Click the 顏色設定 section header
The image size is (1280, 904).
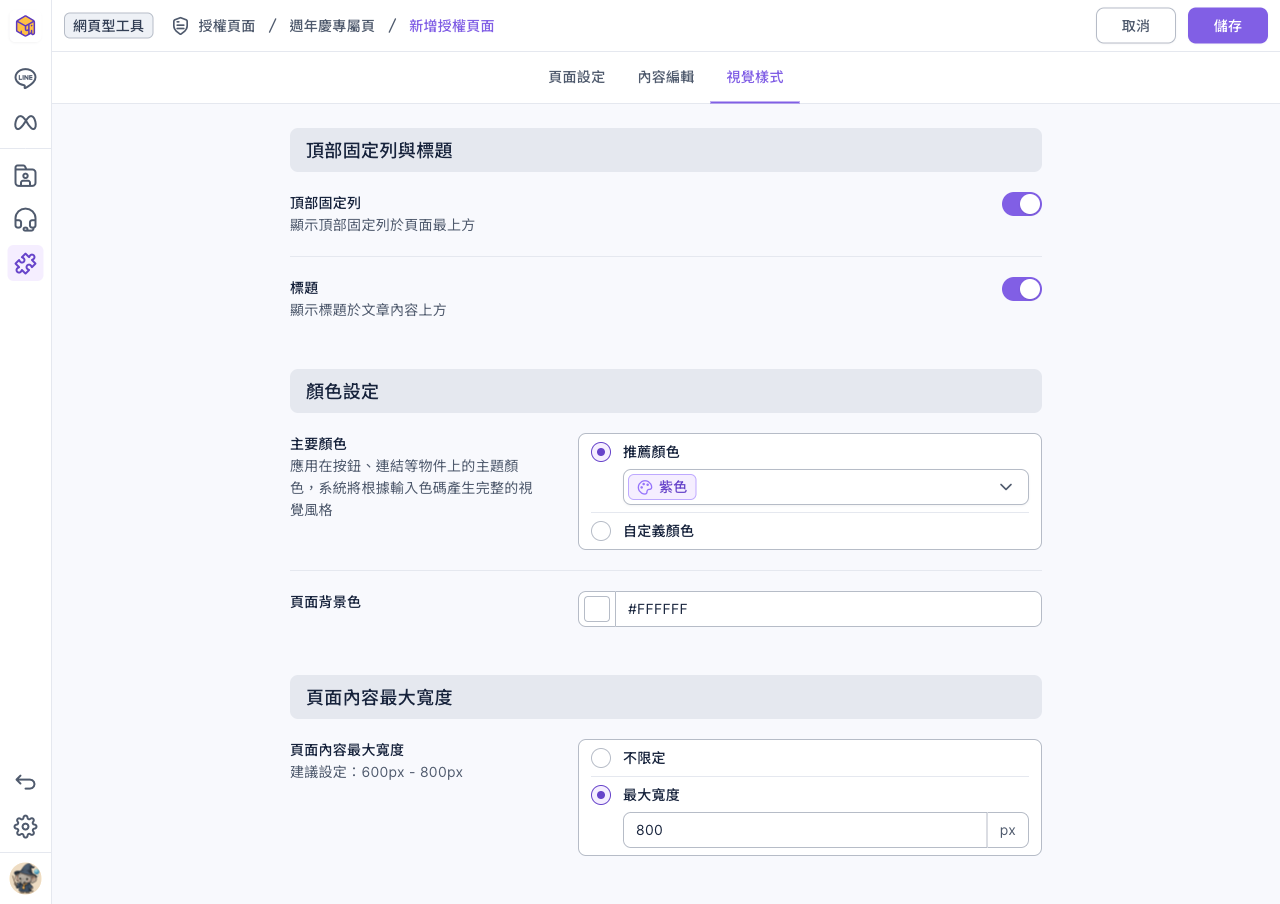tap(666, 391)
